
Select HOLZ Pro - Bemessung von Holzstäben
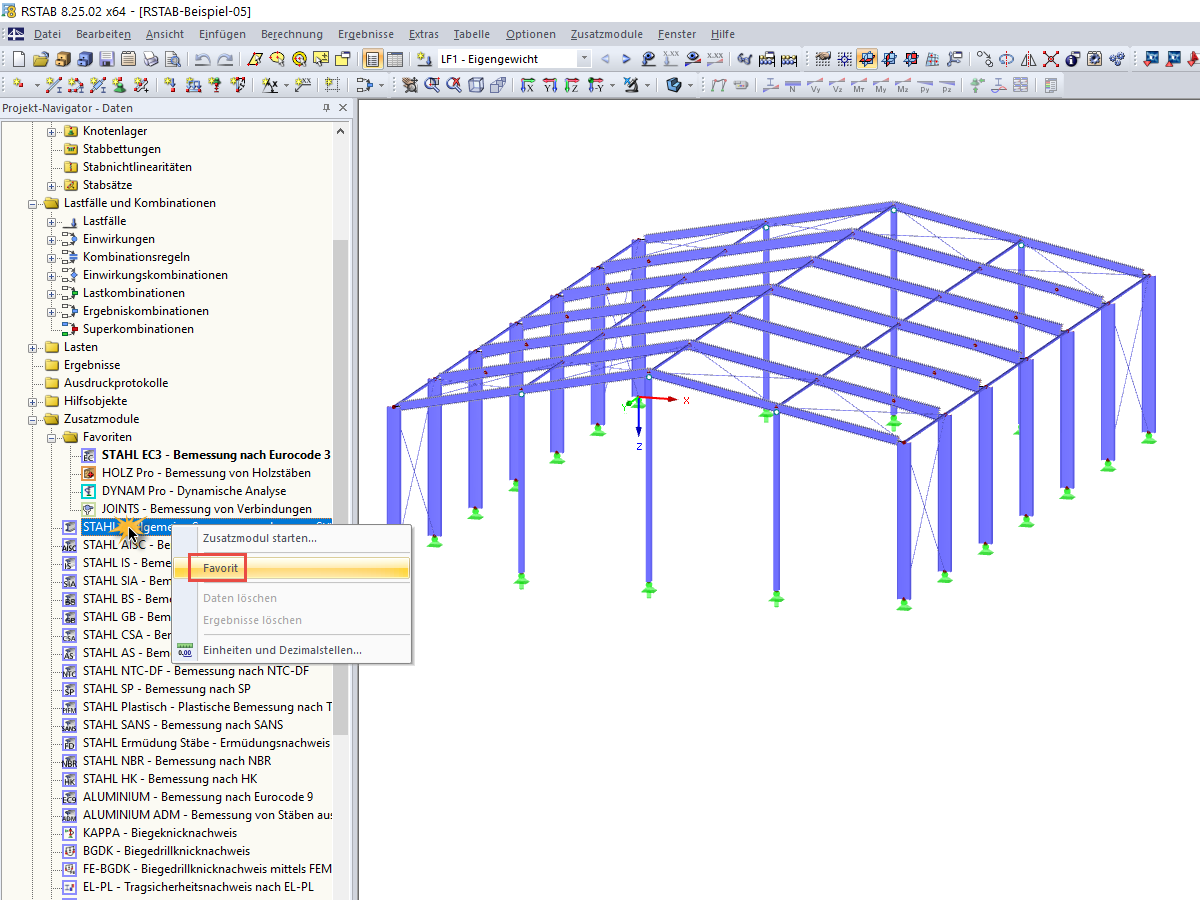(x=206, y=473)
